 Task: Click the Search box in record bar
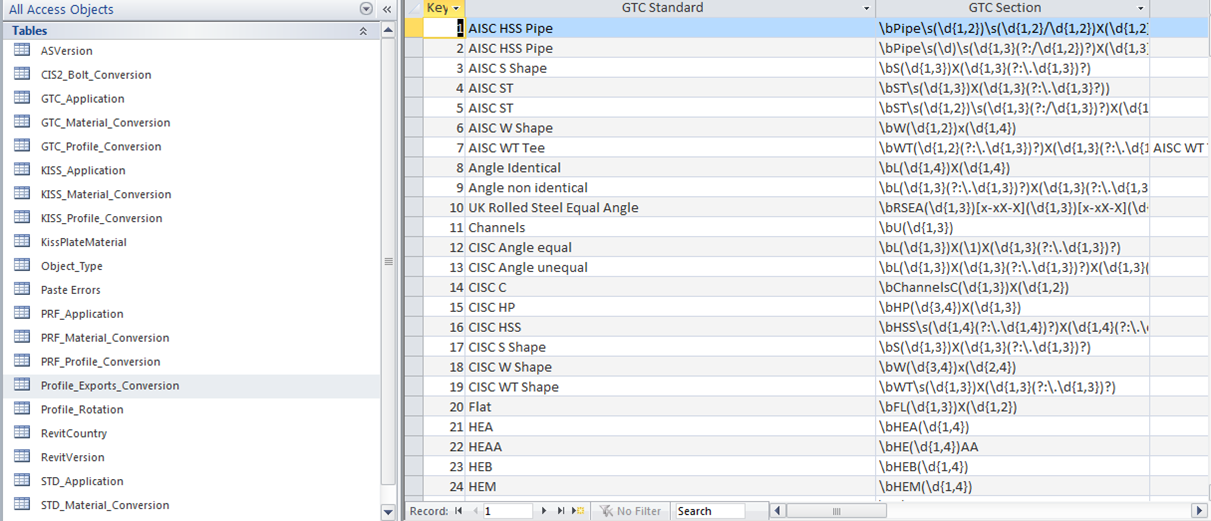(709, 511)
